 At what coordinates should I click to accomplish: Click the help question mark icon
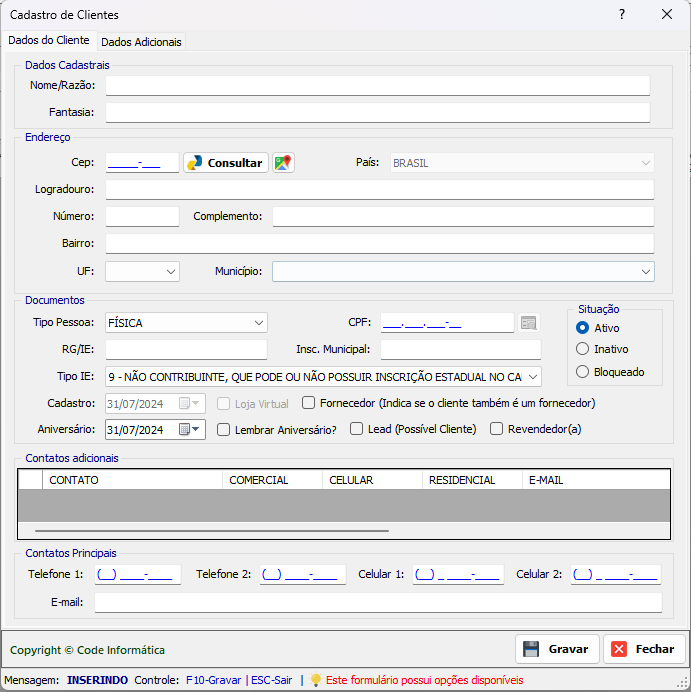(x=622, y=15)
